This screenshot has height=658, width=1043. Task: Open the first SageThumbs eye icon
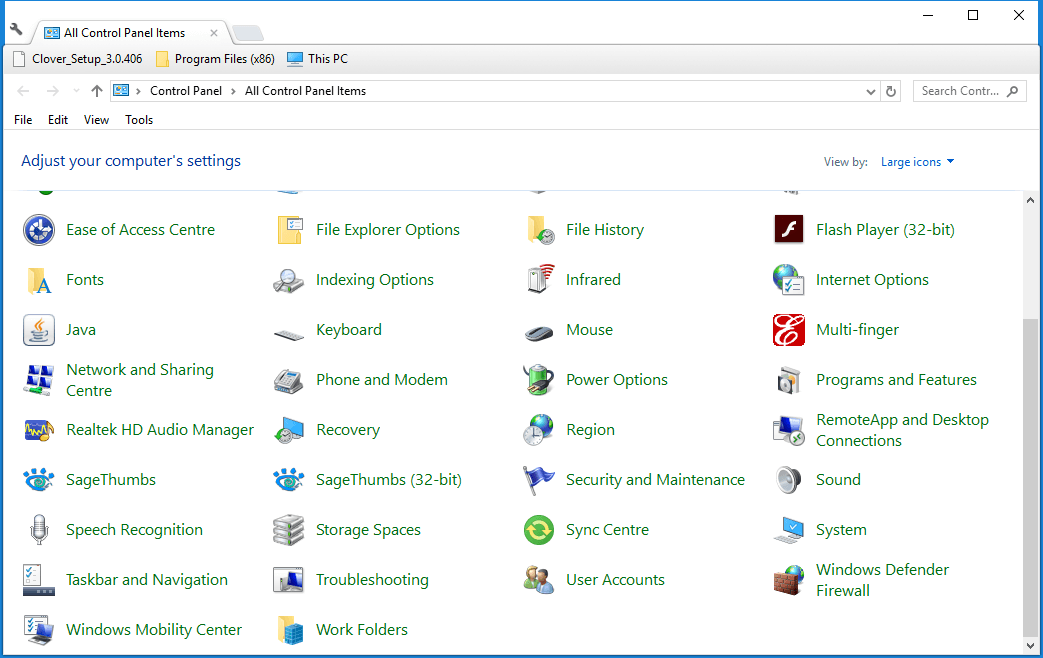tap(39, 480)
